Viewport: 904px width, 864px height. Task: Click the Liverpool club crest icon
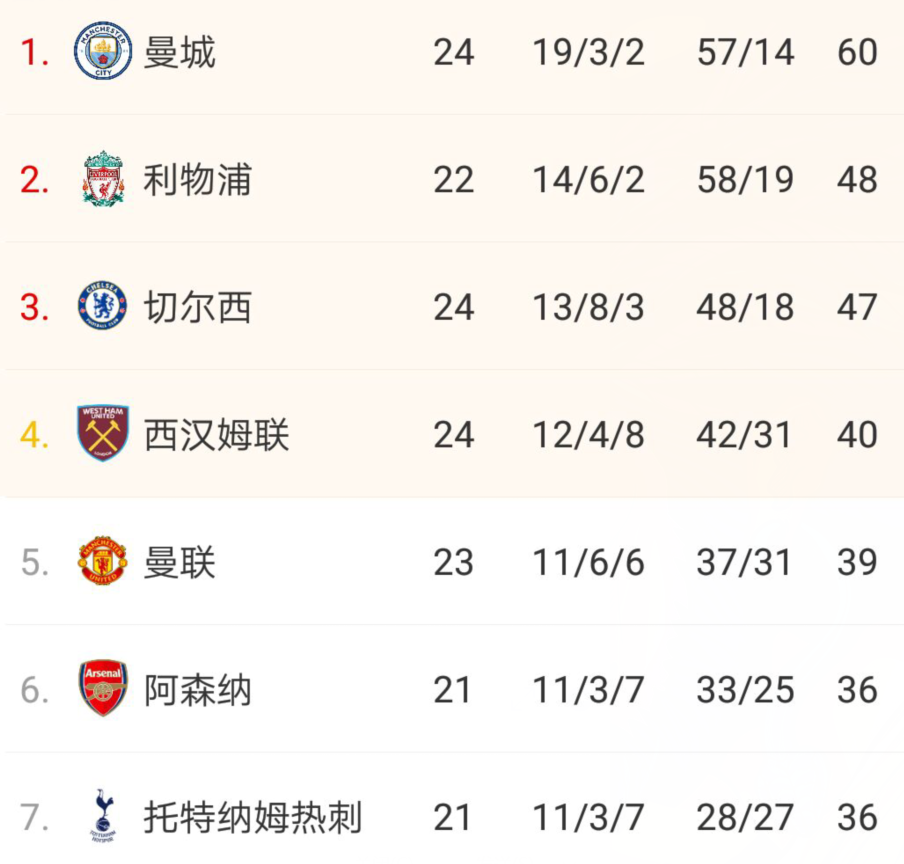tap(103, 179)
